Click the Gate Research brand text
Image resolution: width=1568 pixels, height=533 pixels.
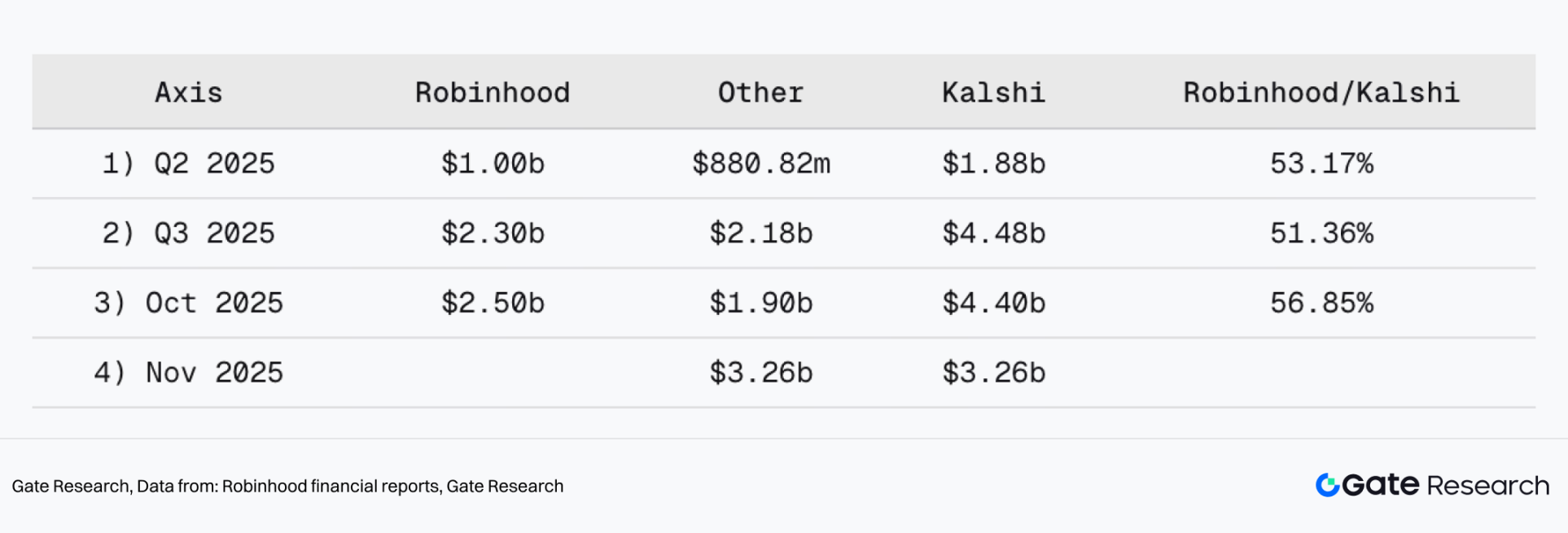[1446, 485]
